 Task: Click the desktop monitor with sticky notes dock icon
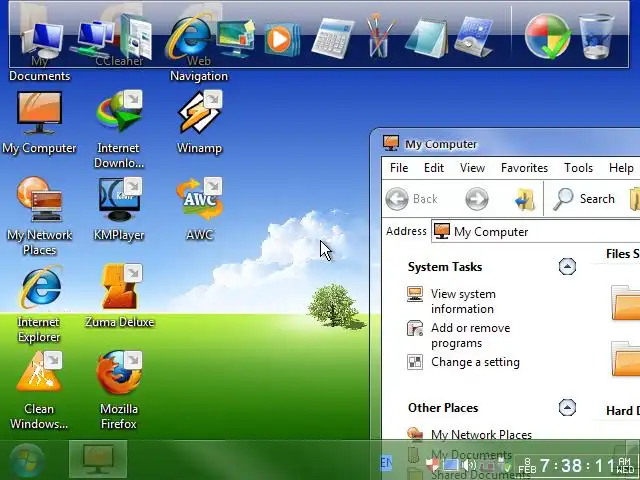coord(236,39)
